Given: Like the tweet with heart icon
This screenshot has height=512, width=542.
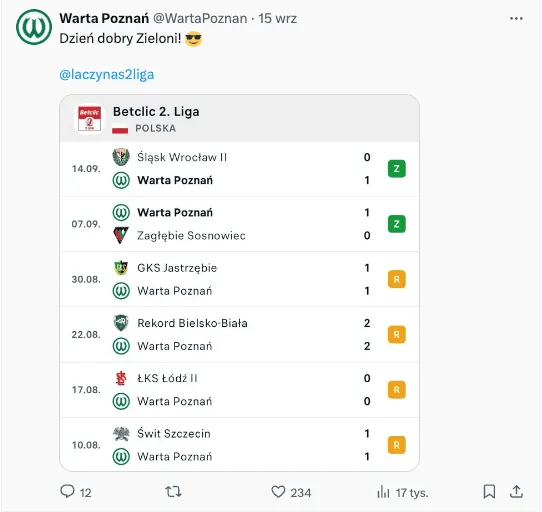Looking at the screenshot, I should [x=278, y=492].
